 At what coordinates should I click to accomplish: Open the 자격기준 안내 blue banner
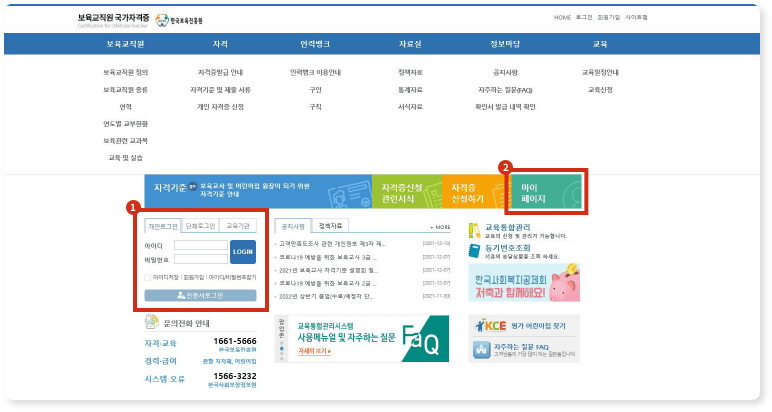coord(258,191)
